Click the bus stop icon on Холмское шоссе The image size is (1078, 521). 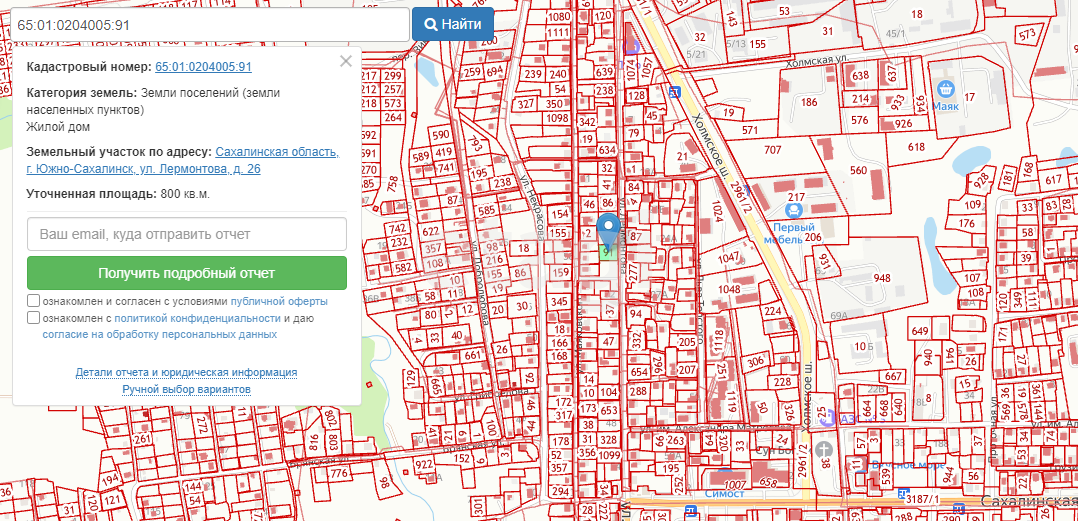click(675, 93)
